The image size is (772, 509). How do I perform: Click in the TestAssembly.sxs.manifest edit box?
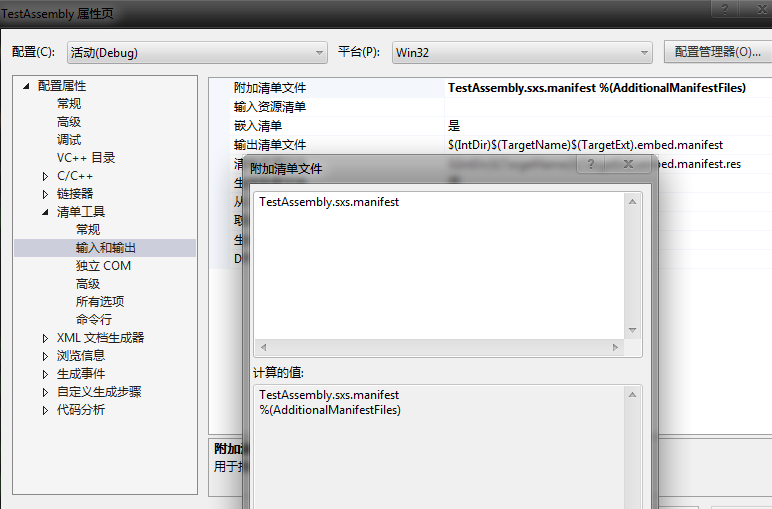440,260
